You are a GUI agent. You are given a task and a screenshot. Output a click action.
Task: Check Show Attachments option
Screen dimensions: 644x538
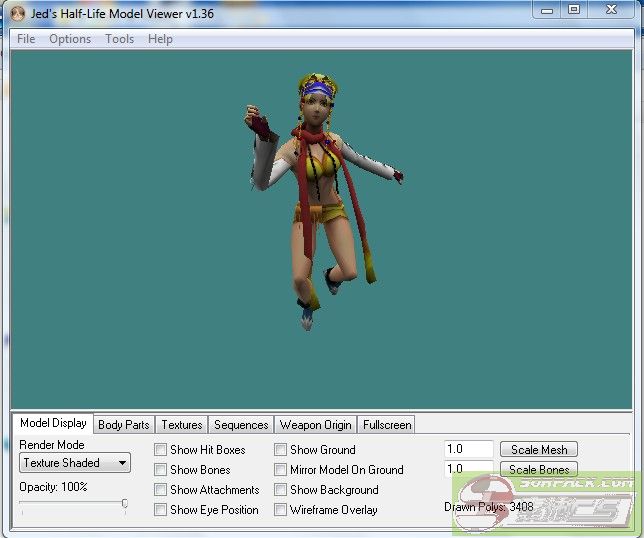161,490
